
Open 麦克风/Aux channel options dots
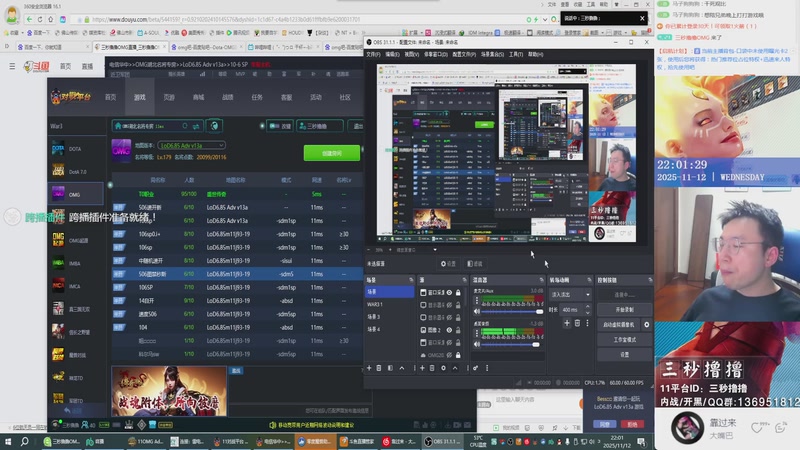tap(477, 300)
